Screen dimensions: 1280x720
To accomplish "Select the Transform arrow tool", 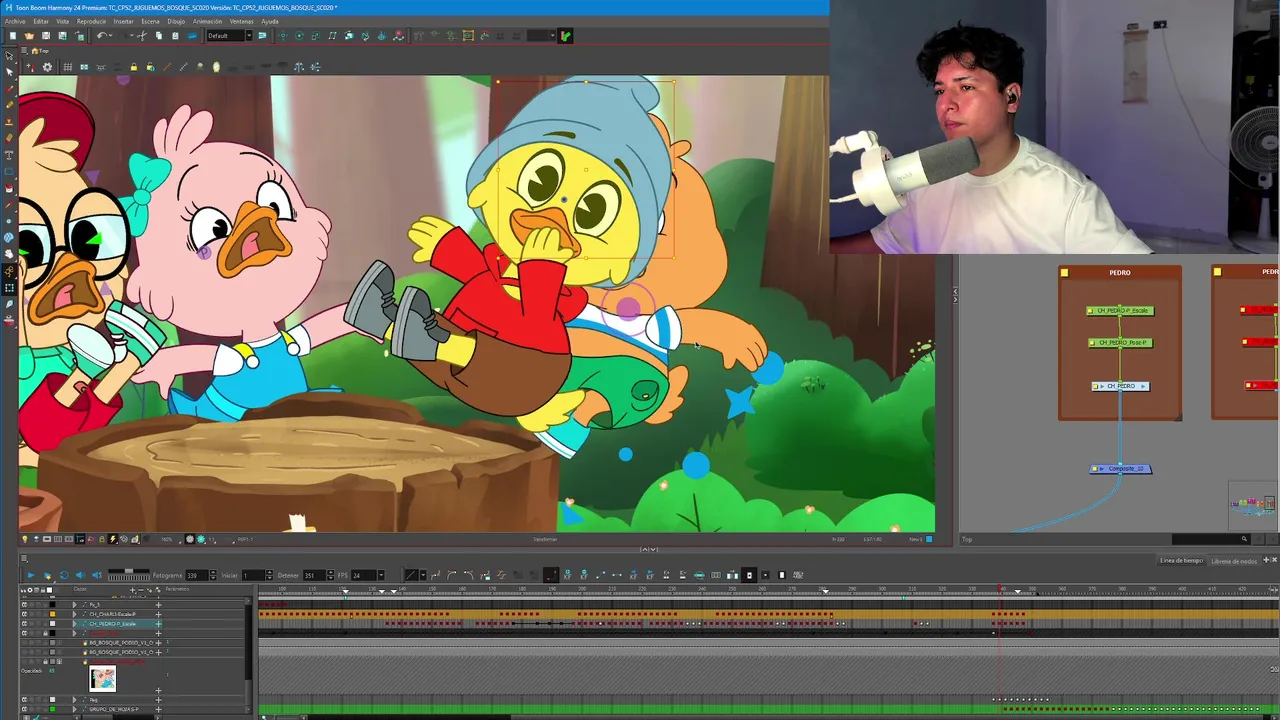I will coord(9,56).
